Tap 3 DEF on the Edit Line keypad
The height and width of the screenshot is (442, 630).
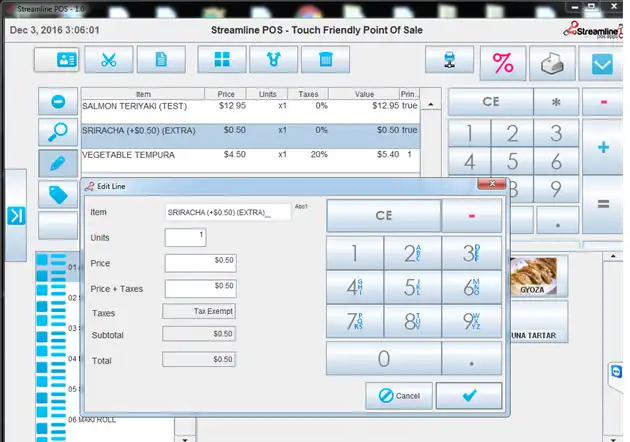coord(472,253)
